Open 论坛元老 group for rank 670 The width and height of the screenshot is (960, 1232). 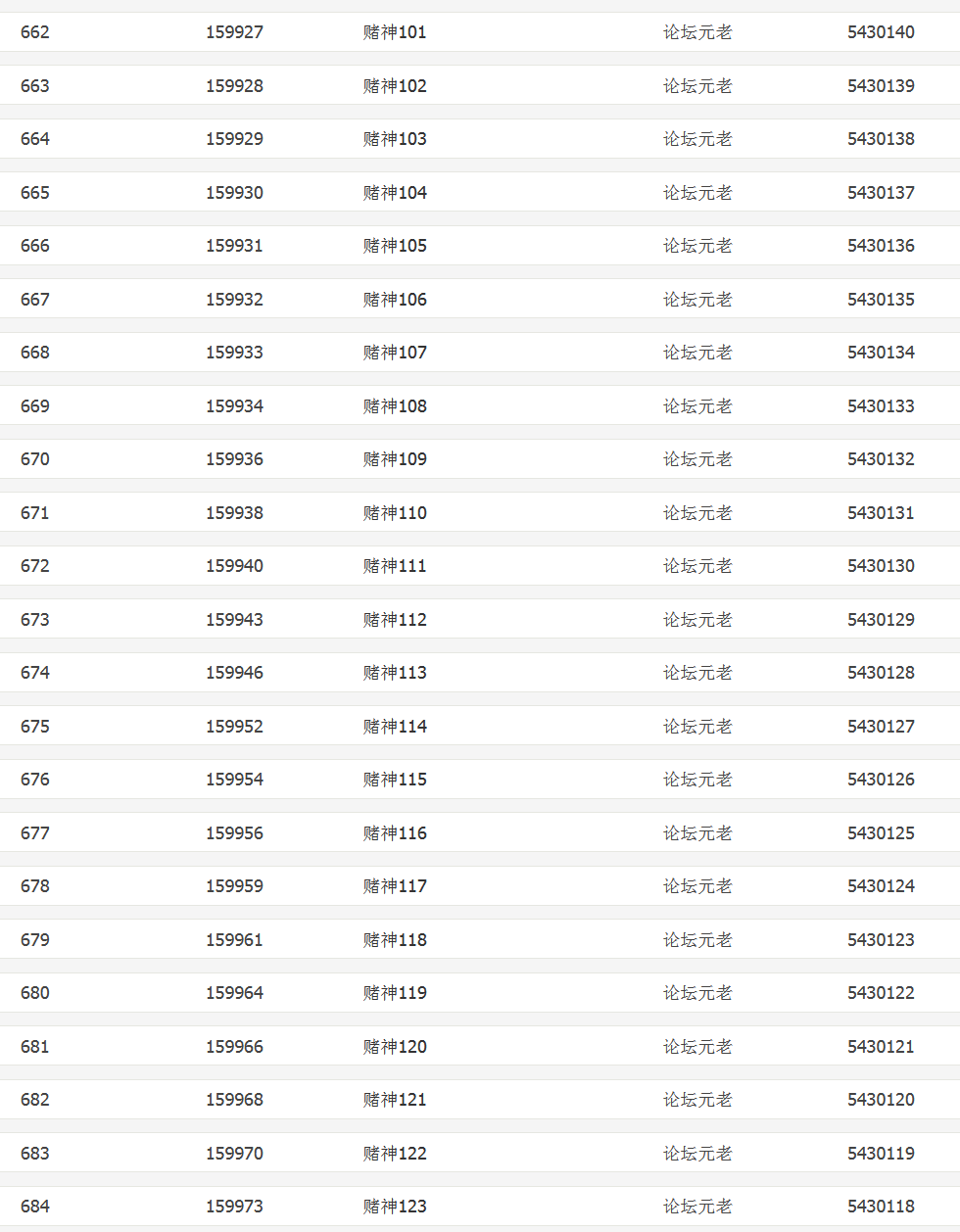[697, 459]
